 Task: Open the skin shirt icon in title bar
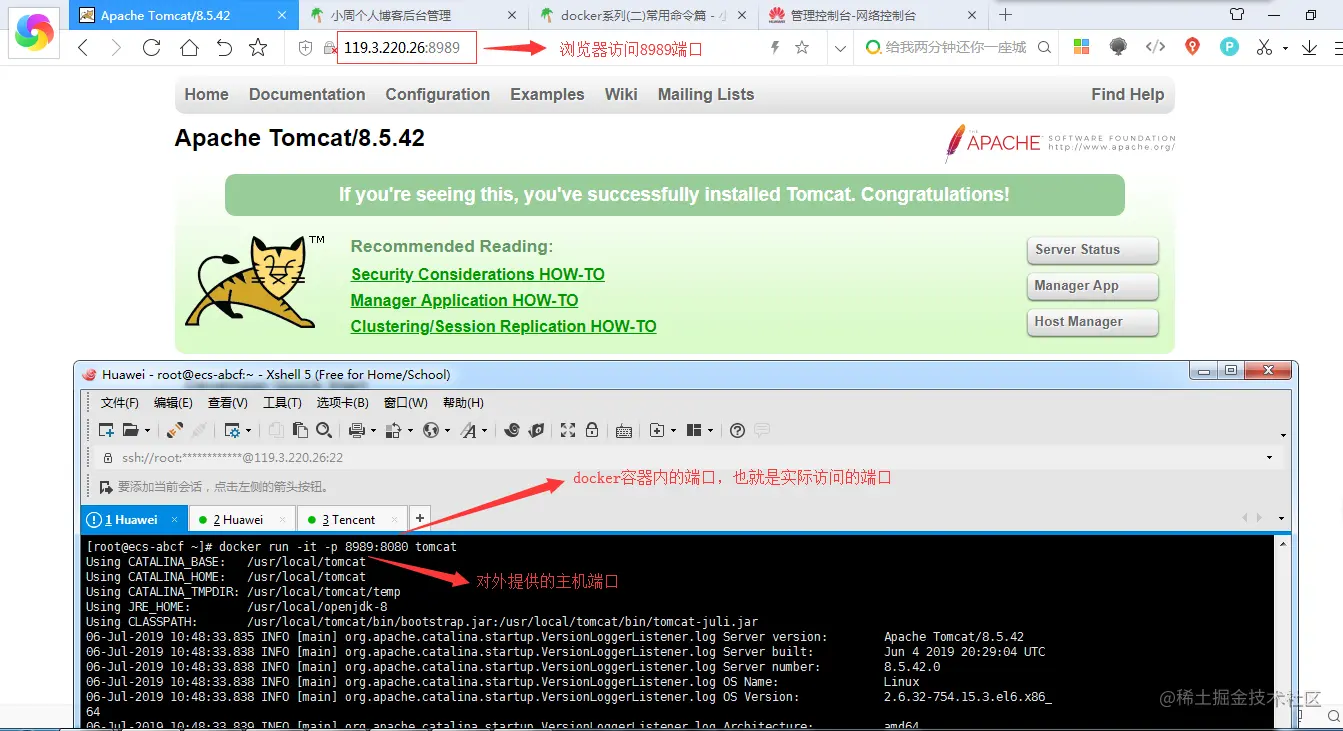click(1237, 14)
